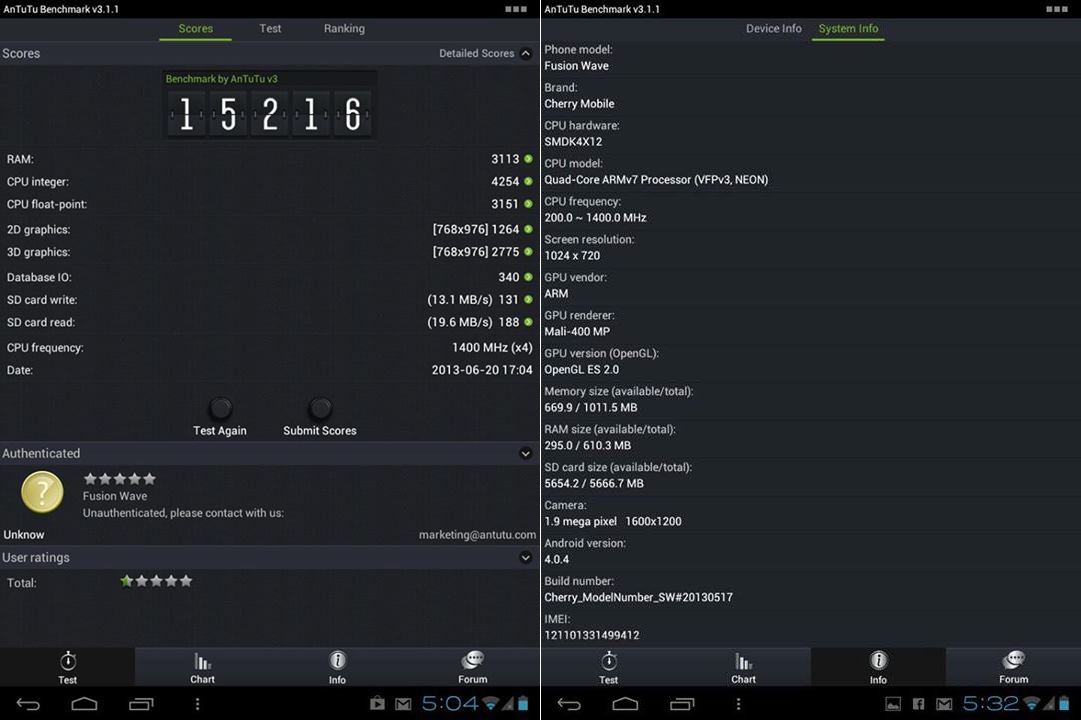Expand the User ratings section chevron
Screen dimensions: 1081x720
tap(525, 557)
